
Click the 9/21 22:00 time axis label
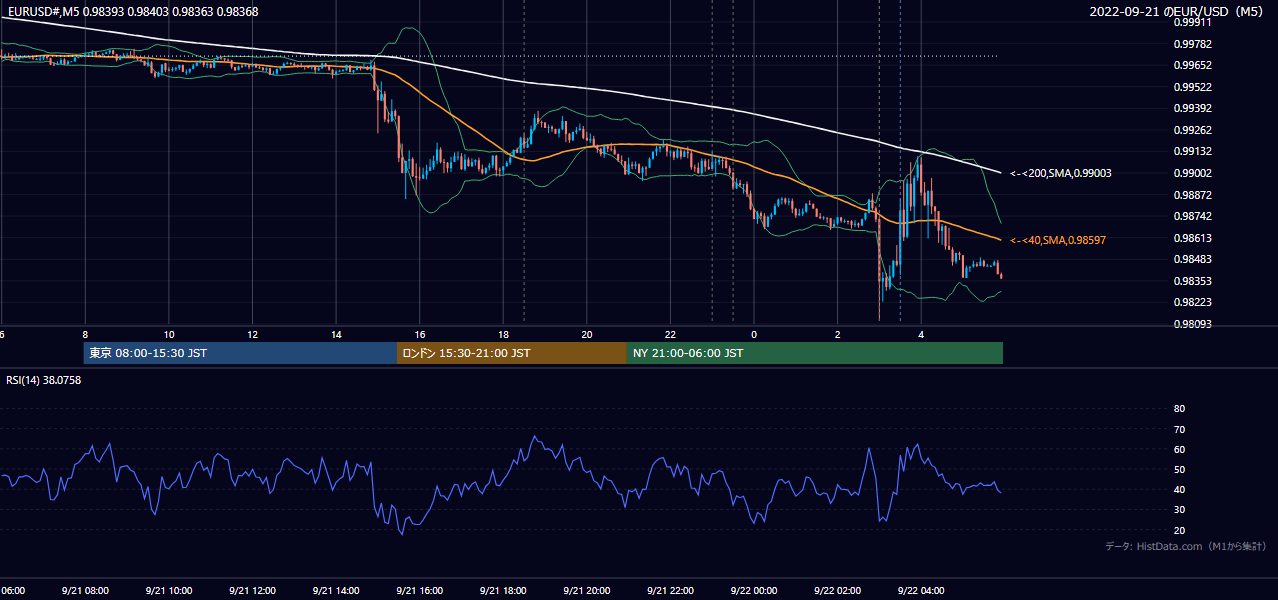pos(670,591)
